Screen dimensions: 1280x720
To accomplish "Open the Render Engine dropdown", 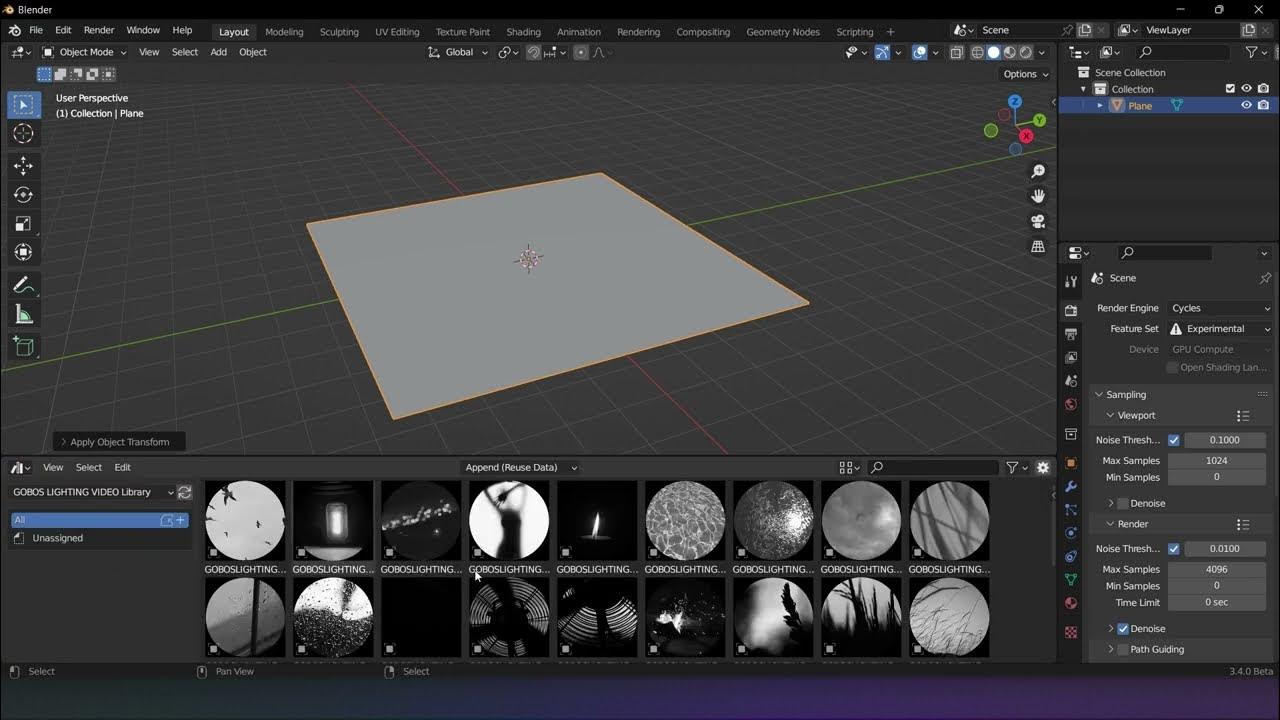I will pyautogui.click(x=1220, y=308).
